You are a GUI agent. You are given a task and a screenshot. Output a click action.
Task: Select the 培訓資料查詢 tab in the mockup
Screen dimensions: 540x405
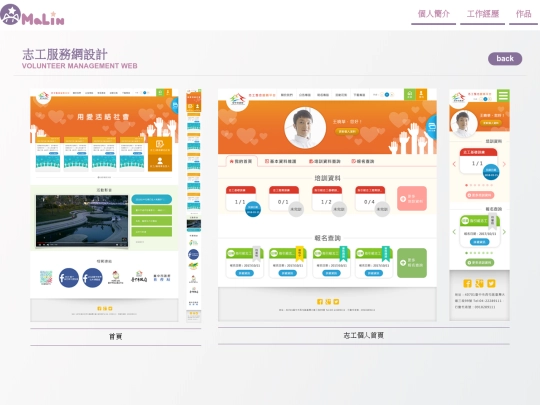325,161
